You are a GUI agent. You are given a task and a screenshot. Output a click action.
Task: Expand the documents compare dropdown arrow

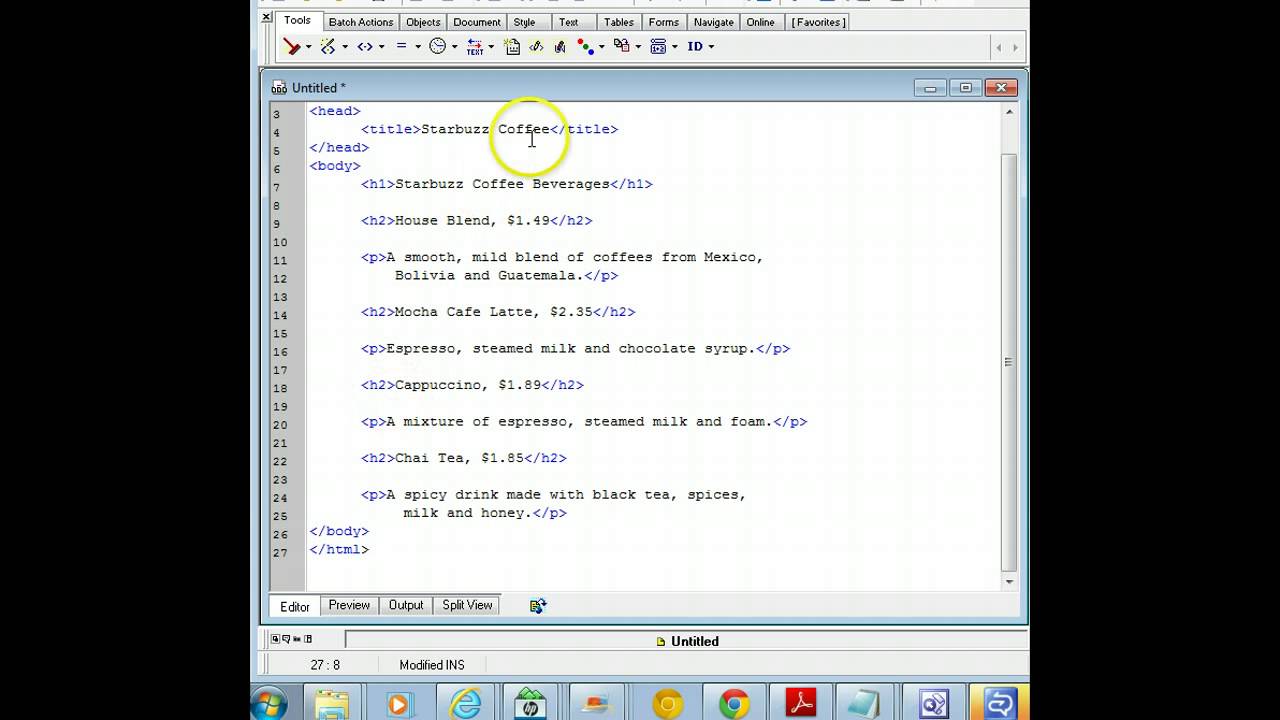pyautogui.click(x=638, y=47)
